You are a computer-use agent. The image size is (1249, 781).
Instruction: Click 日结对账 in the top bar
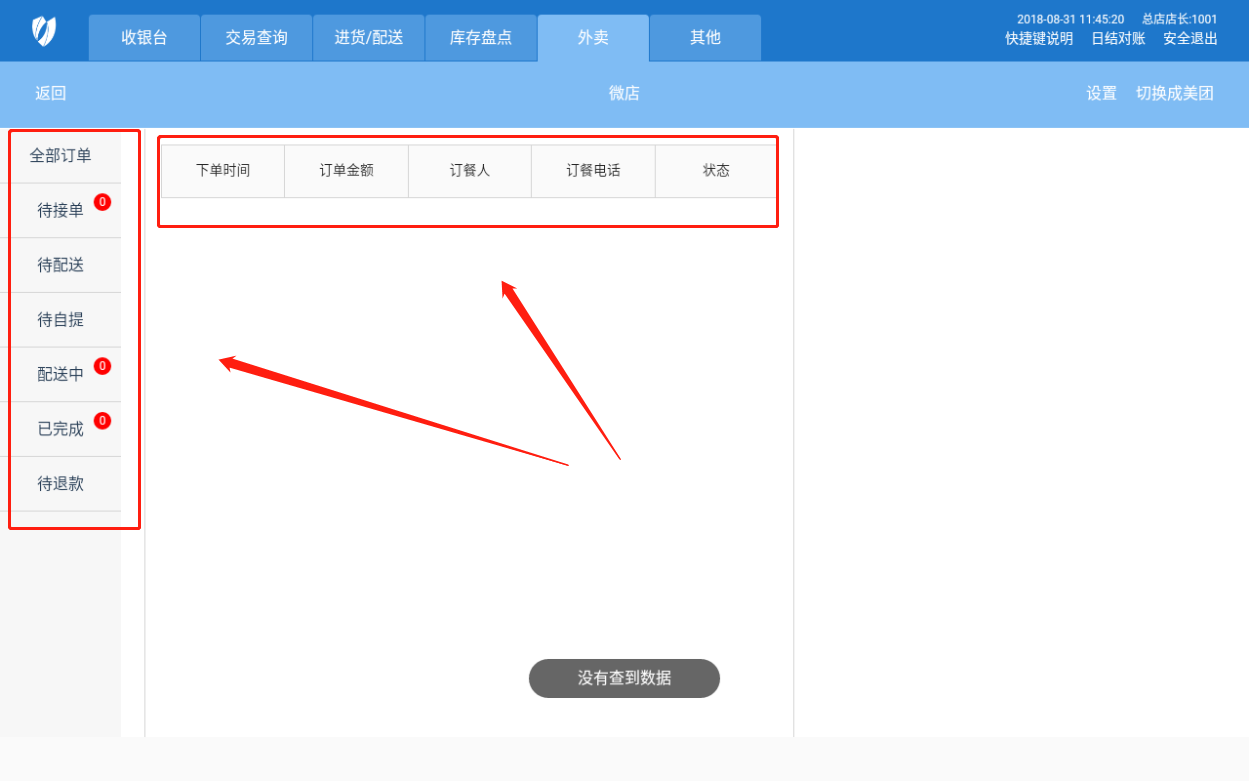[1118, 39]
